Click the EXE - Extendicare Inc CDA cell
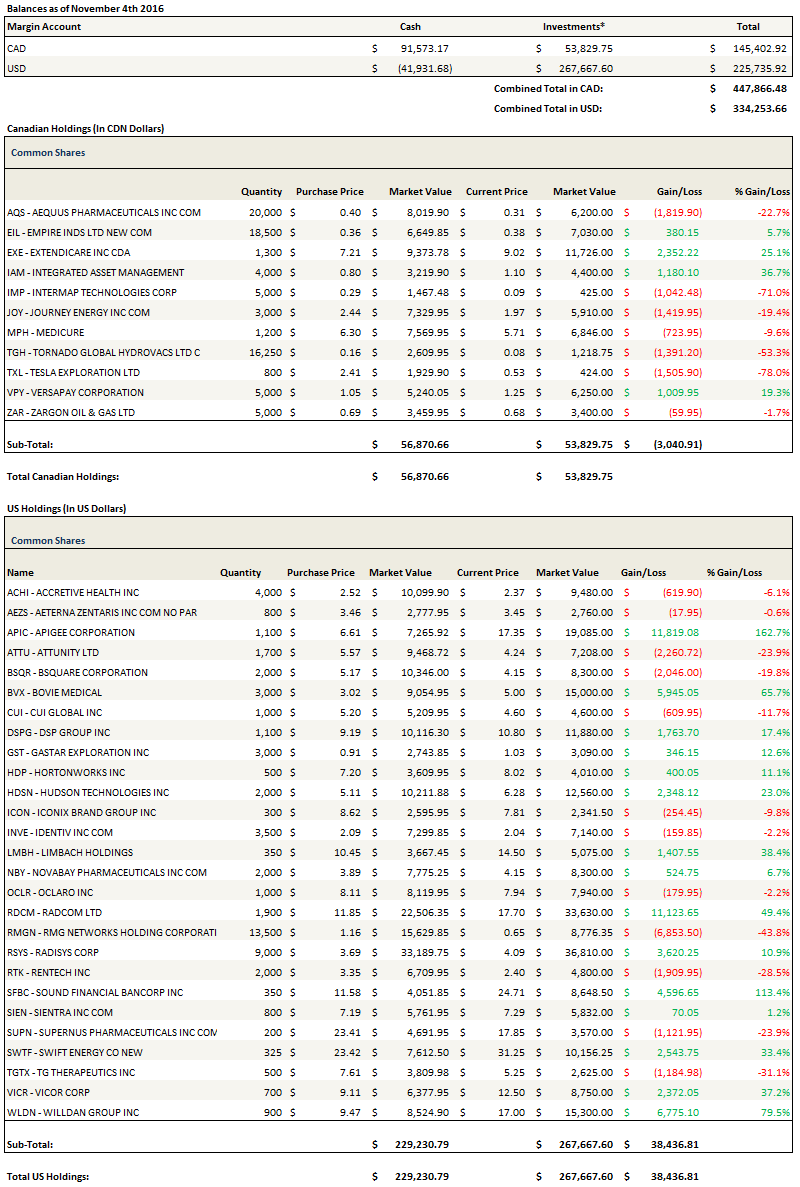Screen dimensions: 800x1187 click(x=68, y=252)
